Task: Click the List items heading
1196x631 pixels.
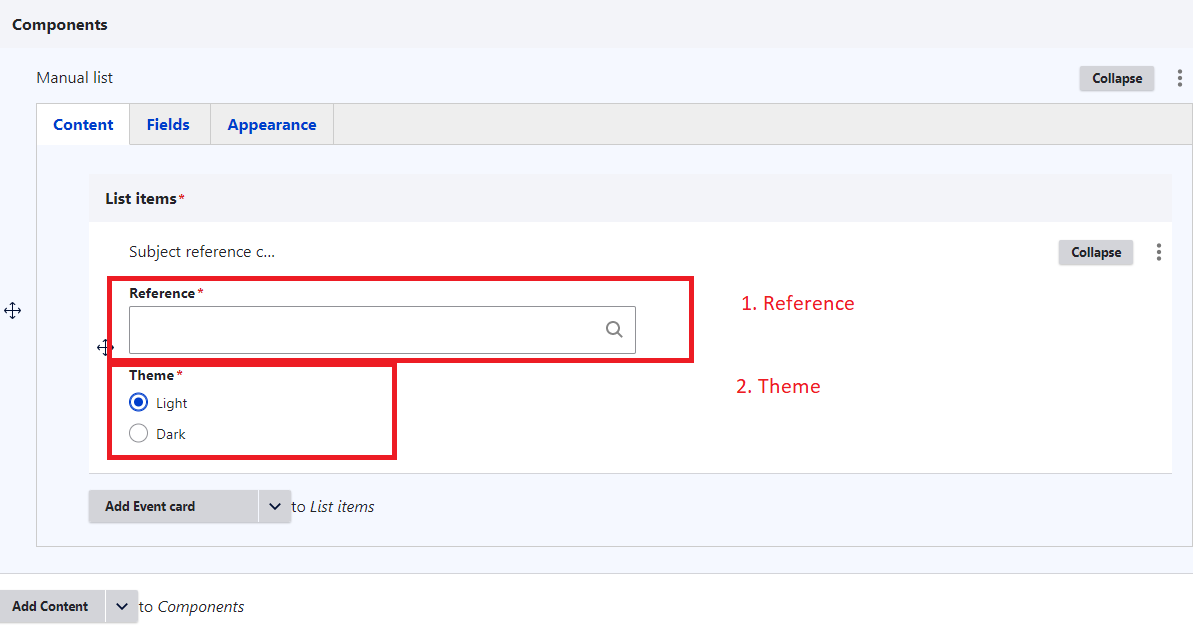Action: tap(141, 199)
